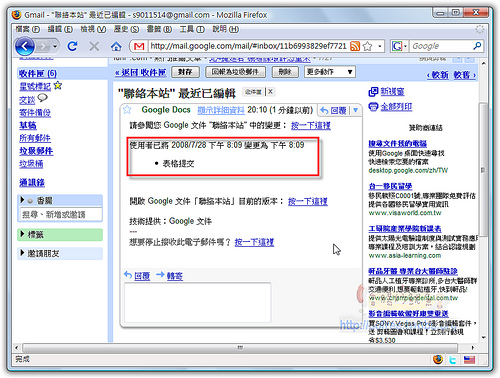The image size is (500, 378).
Task: Click 全部列印 print all link
Action: [396, 107]
